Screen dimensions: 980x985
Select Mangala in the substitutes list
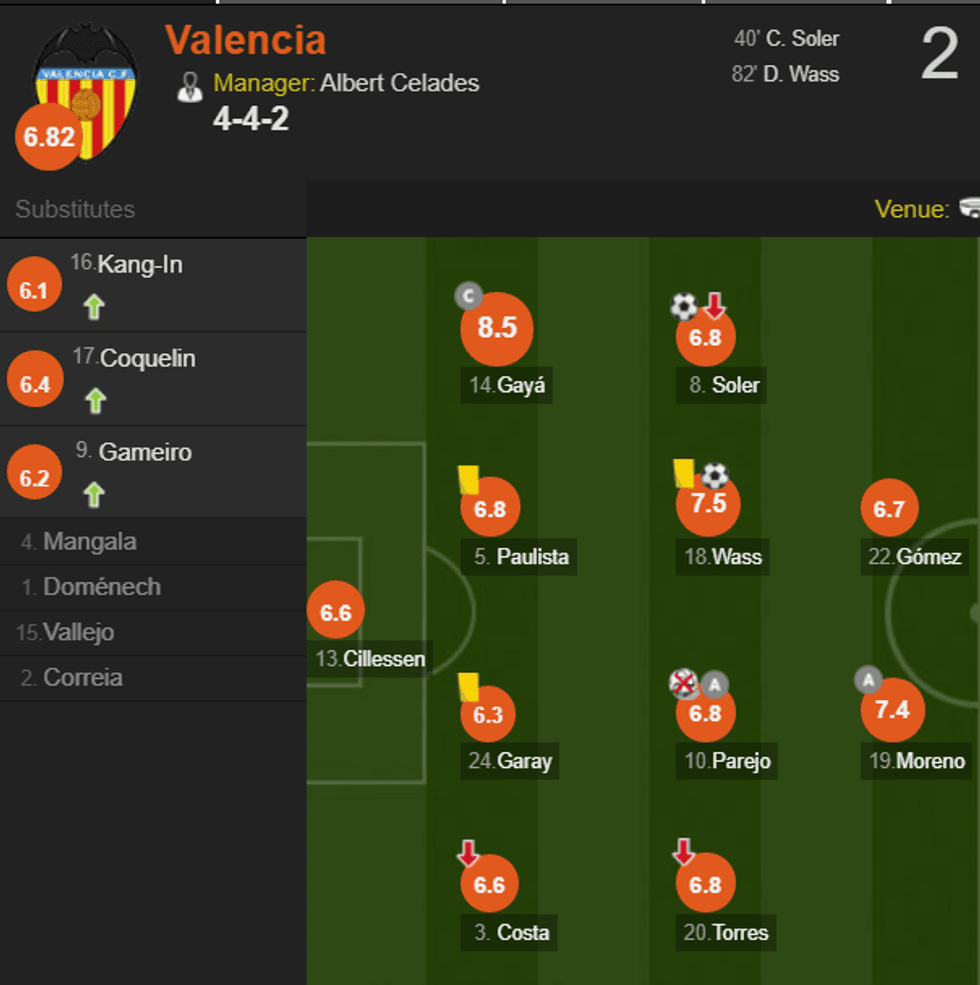[x=90, y=542]
